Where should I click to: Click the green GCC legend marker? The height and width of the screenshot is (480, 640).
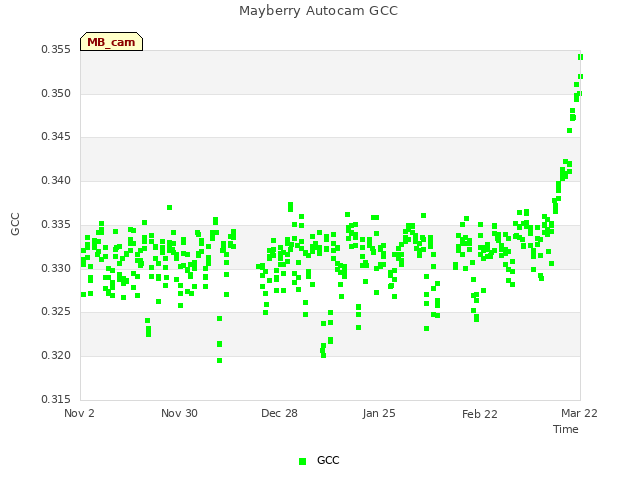(302, 461)
